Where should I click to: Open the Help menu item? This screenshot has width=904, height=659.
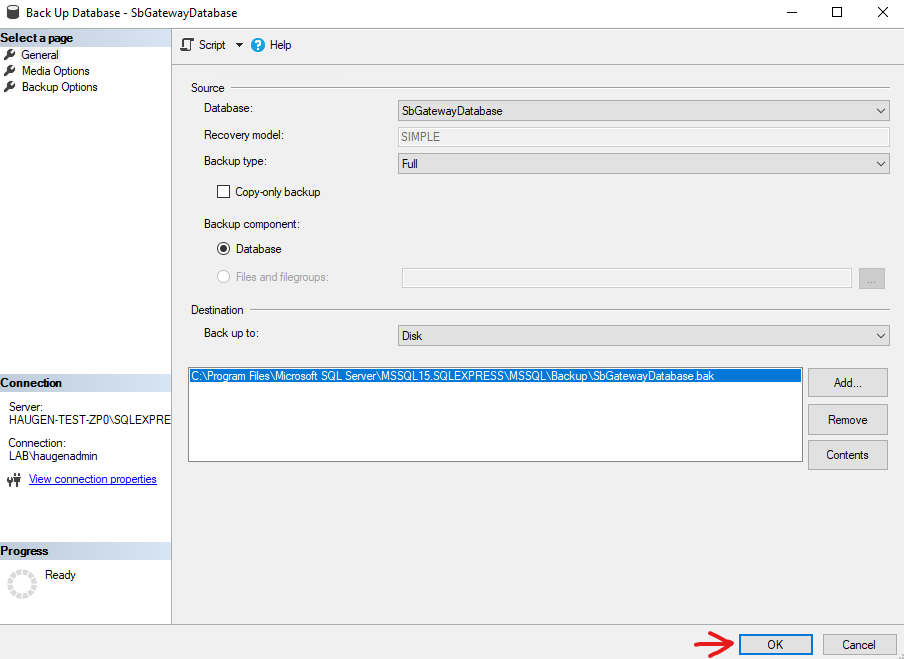(x=278, y=44)
